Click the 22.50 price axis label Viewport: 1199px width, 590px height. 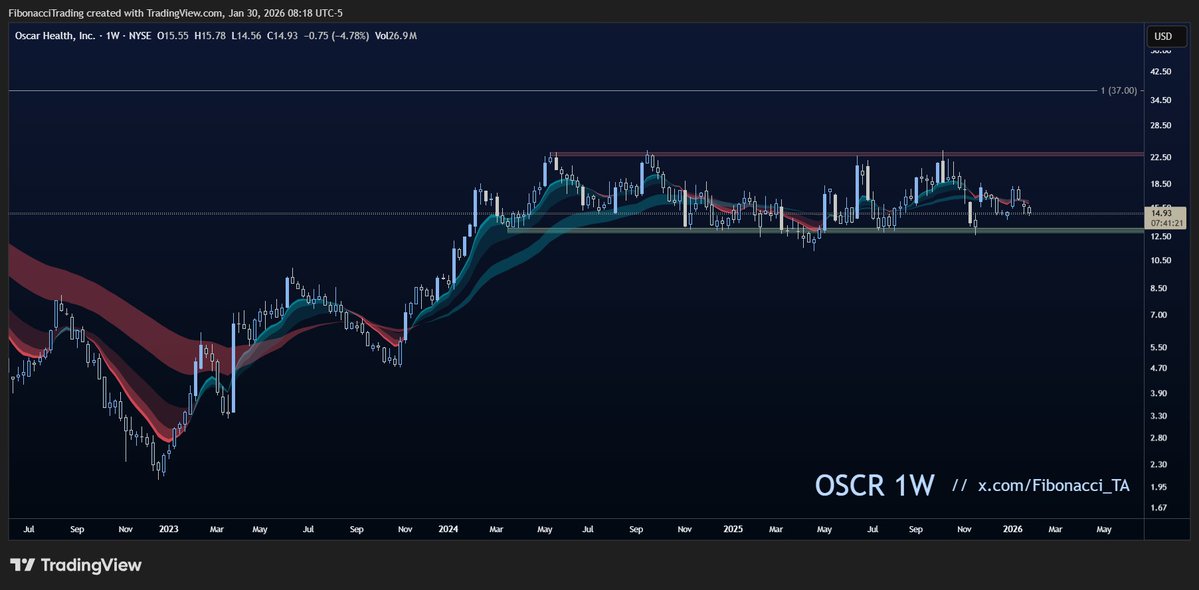tap(1162, 157)
